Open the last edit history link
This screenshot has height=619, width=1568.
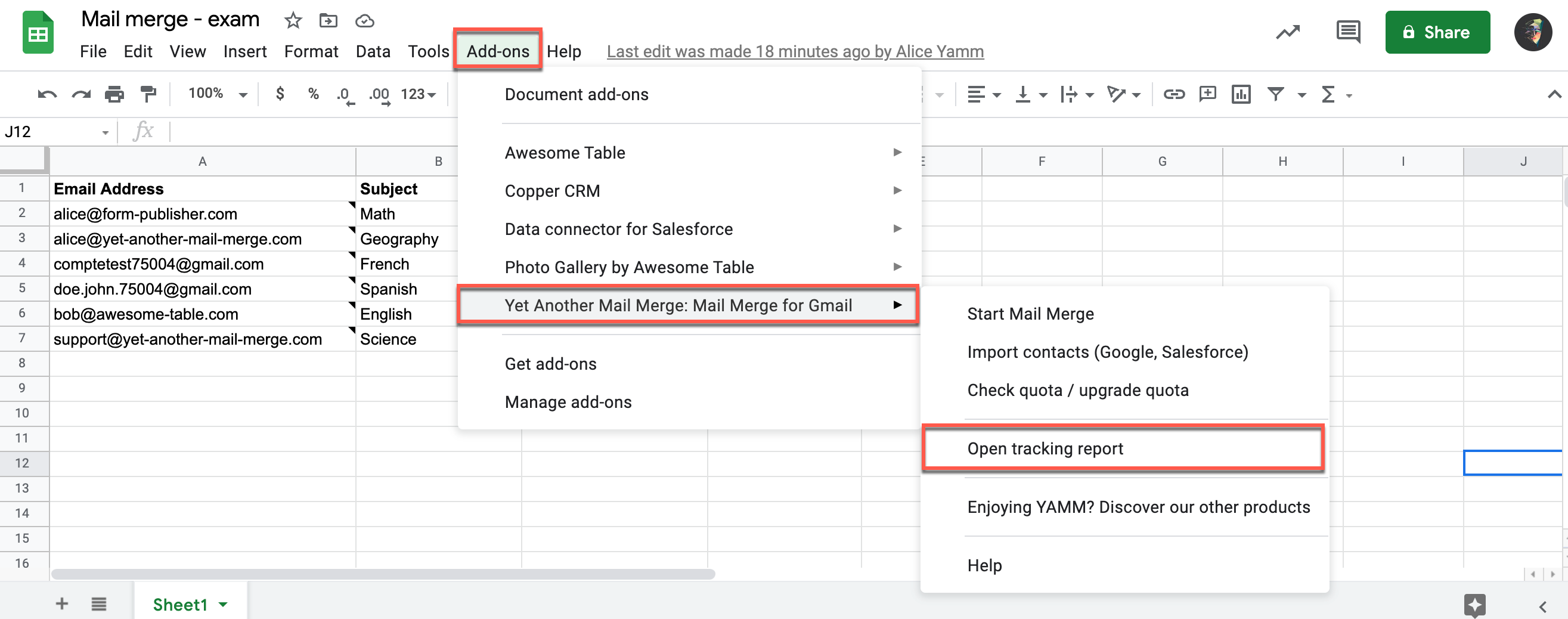coord(794,51)
